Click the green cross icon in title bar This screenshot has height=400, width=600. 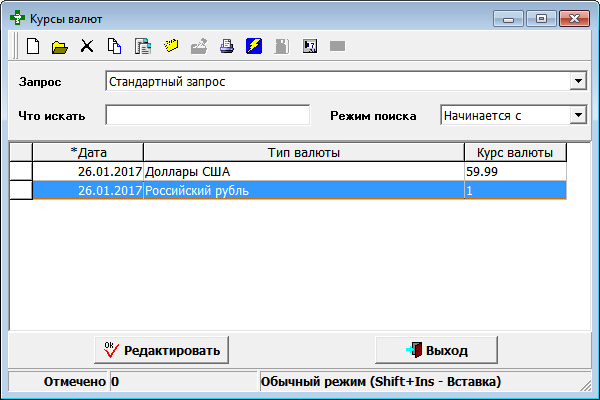coord(17,18)
